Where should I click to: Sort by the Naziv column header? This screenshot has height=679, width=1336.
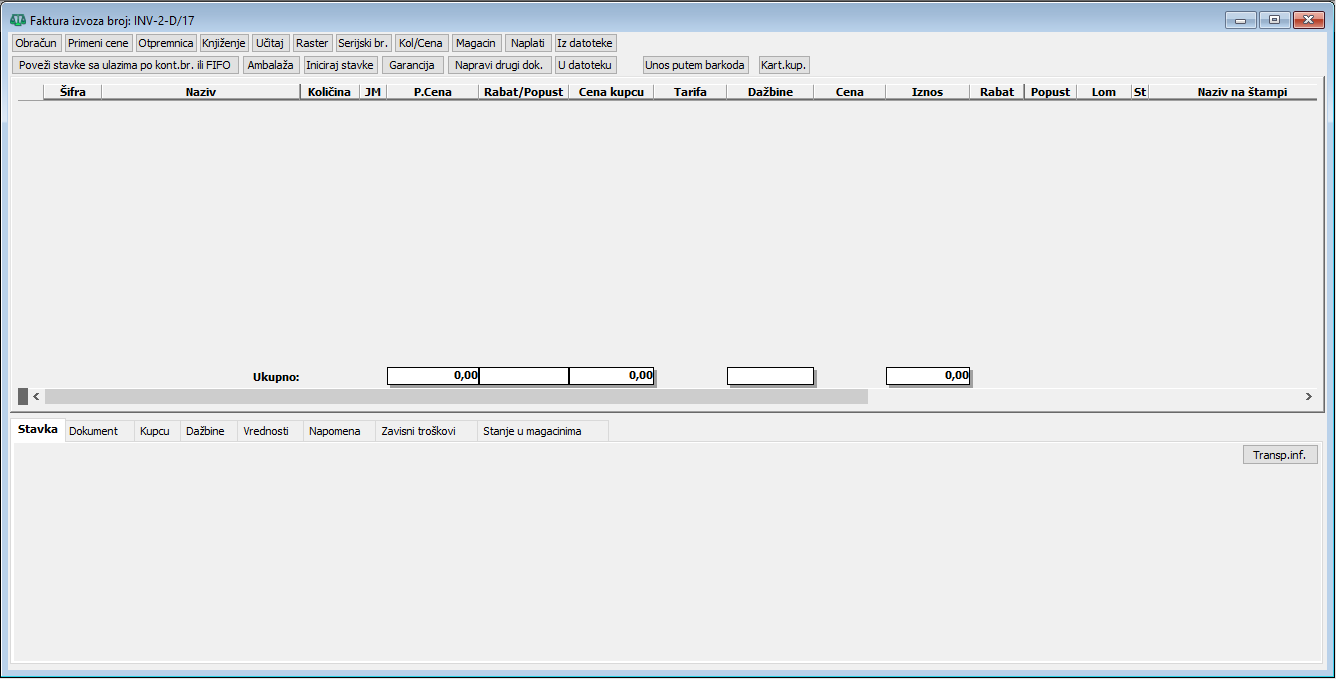201,92
